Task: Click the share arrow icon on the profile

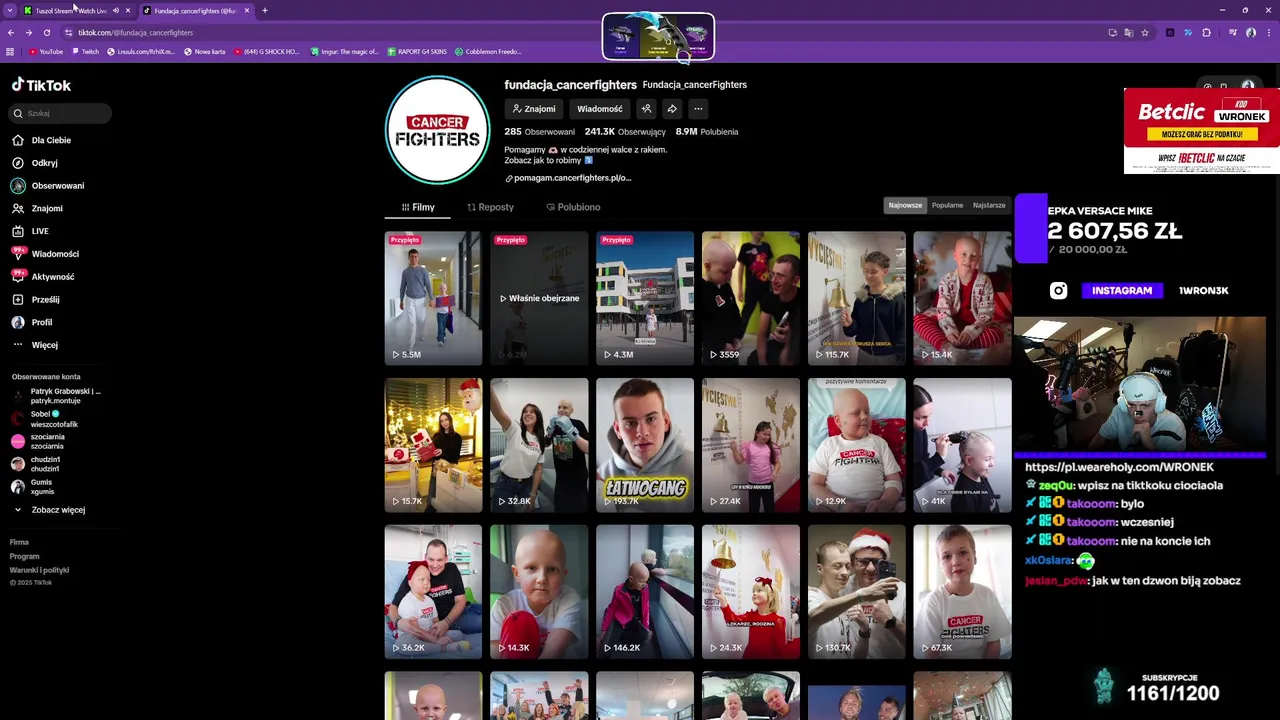Action: [x=672, y=109]
